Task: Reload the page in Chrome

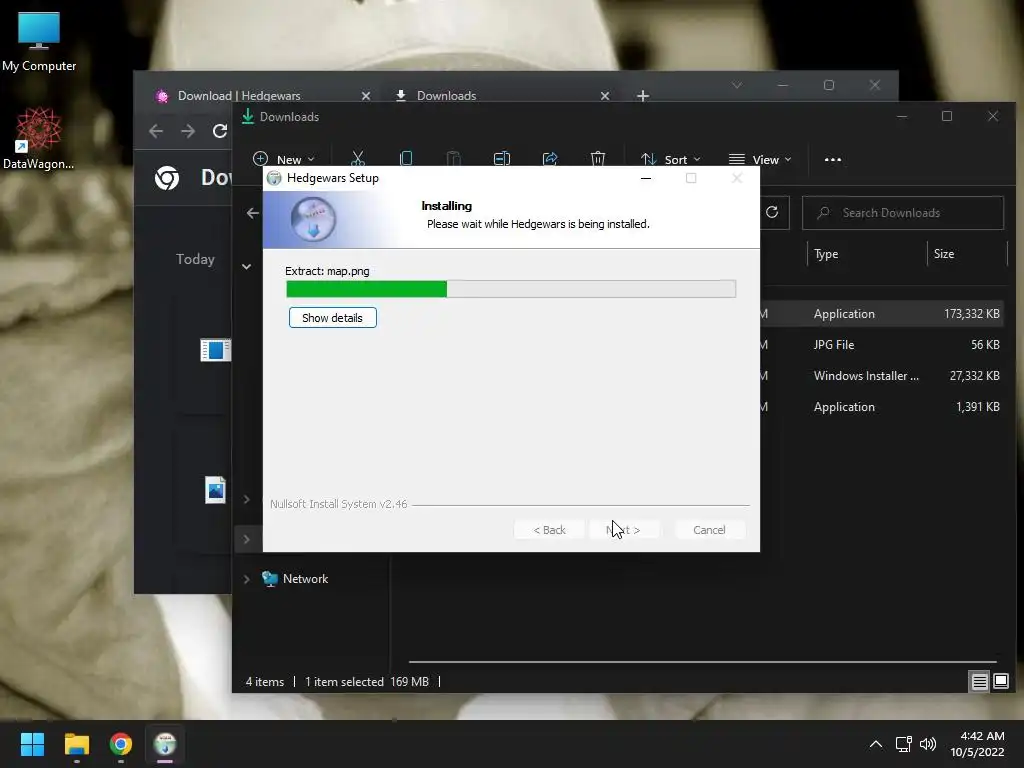Action: 220,131
